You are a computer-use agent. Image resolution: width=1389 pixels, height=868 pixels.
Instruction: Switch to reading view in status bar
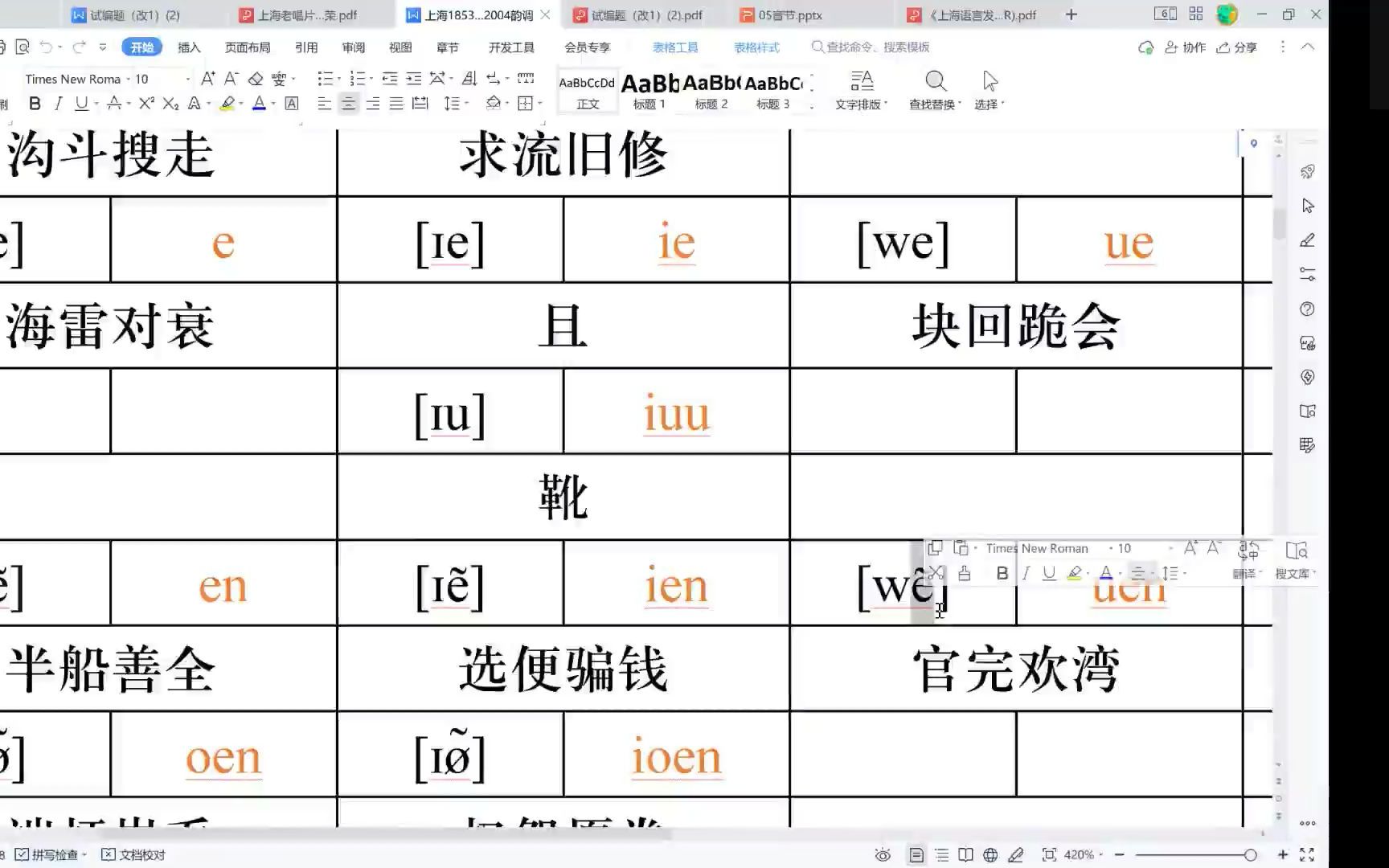(966, 855)
